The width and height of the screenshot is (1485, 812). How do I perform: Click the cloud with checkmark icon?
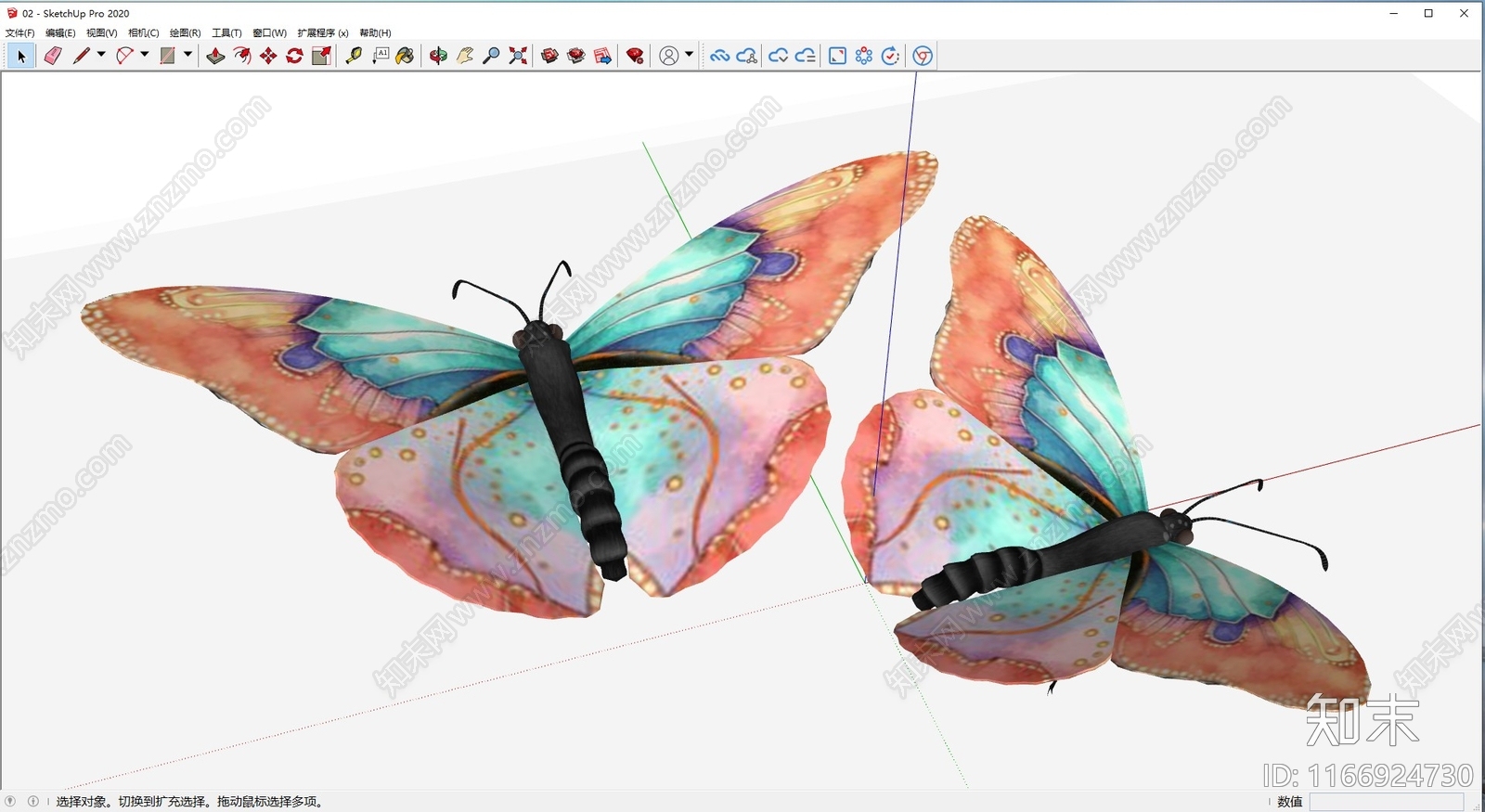click(778, 56)
